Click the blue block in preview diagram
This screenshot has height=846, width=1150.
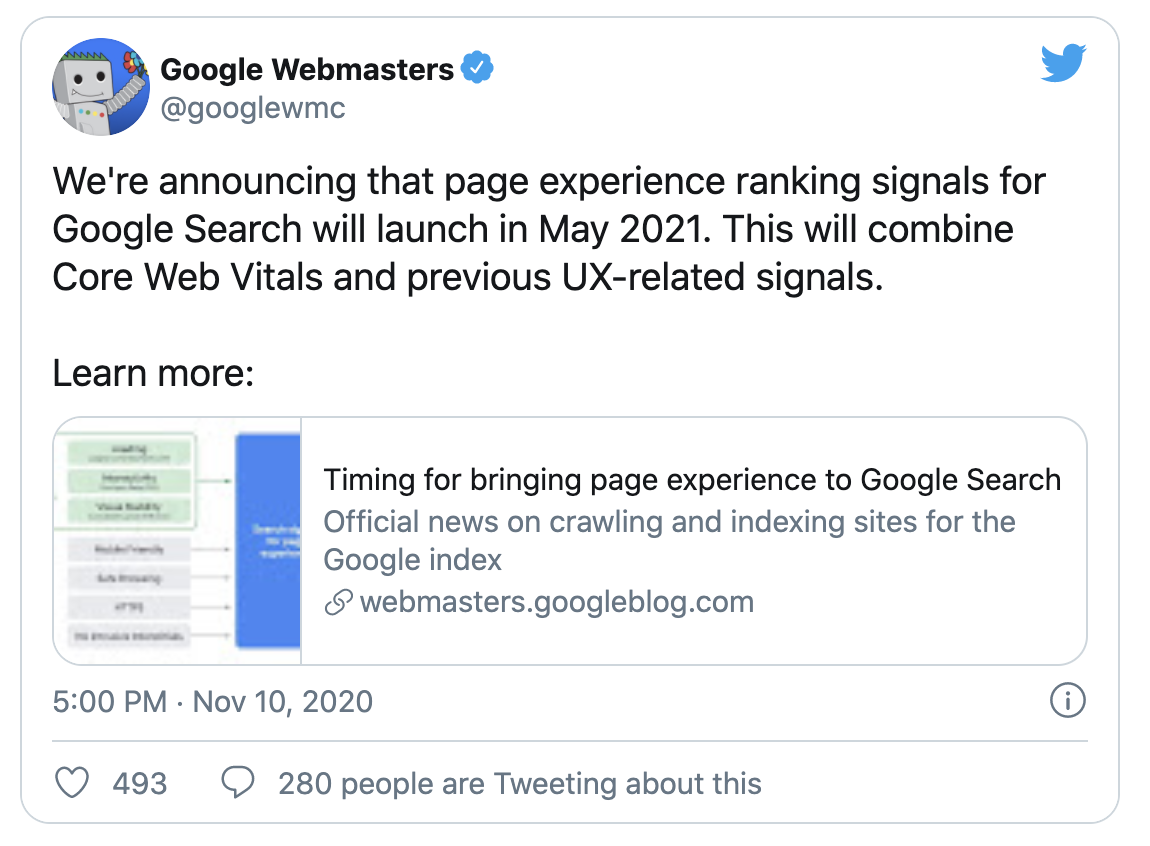click(267, 540)
